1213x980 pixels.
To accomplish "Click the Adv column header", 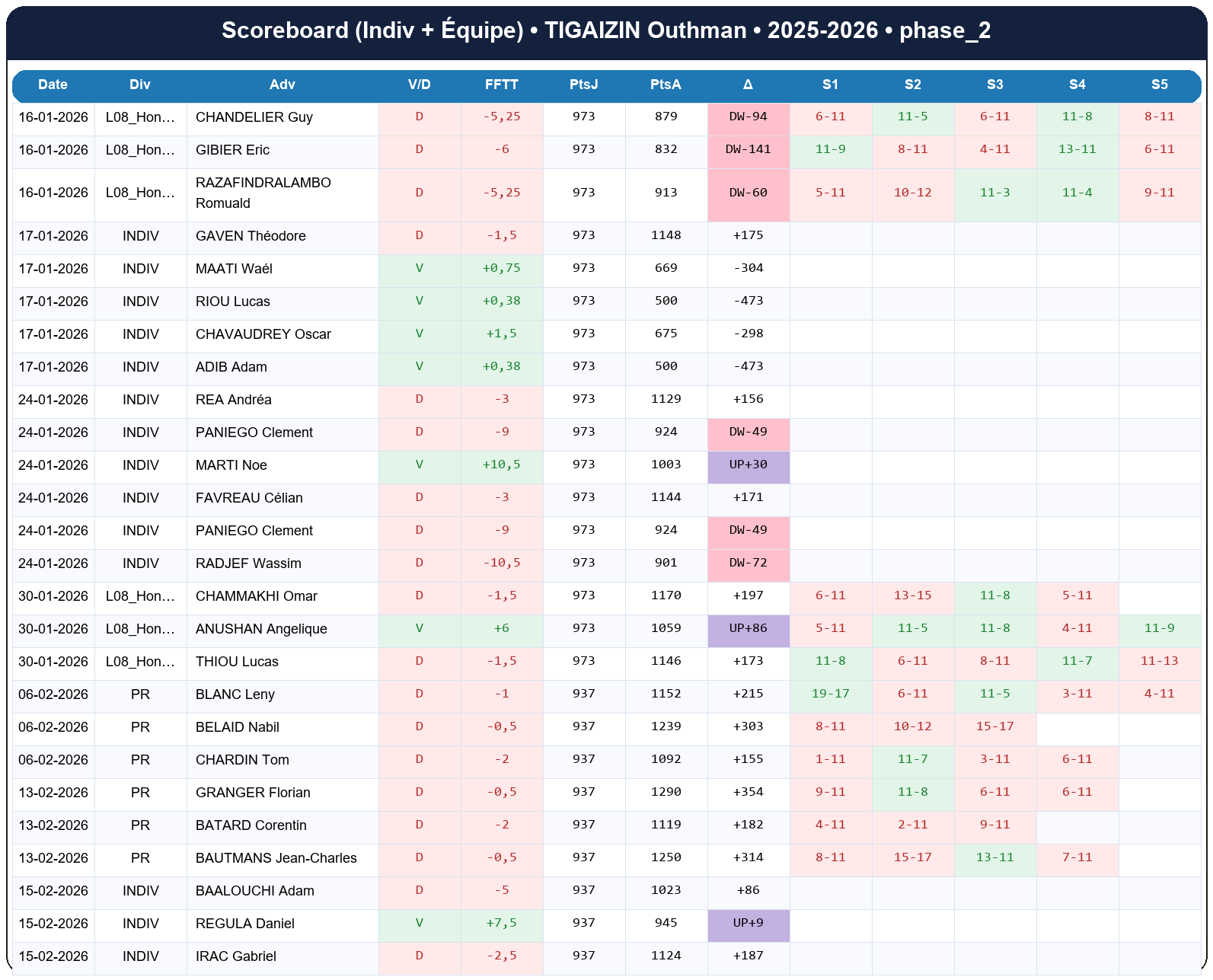I will click(x=282, y=85).
